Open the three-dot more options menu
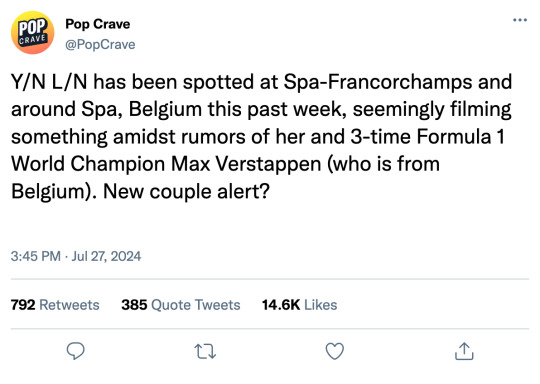 pos(520,20)
